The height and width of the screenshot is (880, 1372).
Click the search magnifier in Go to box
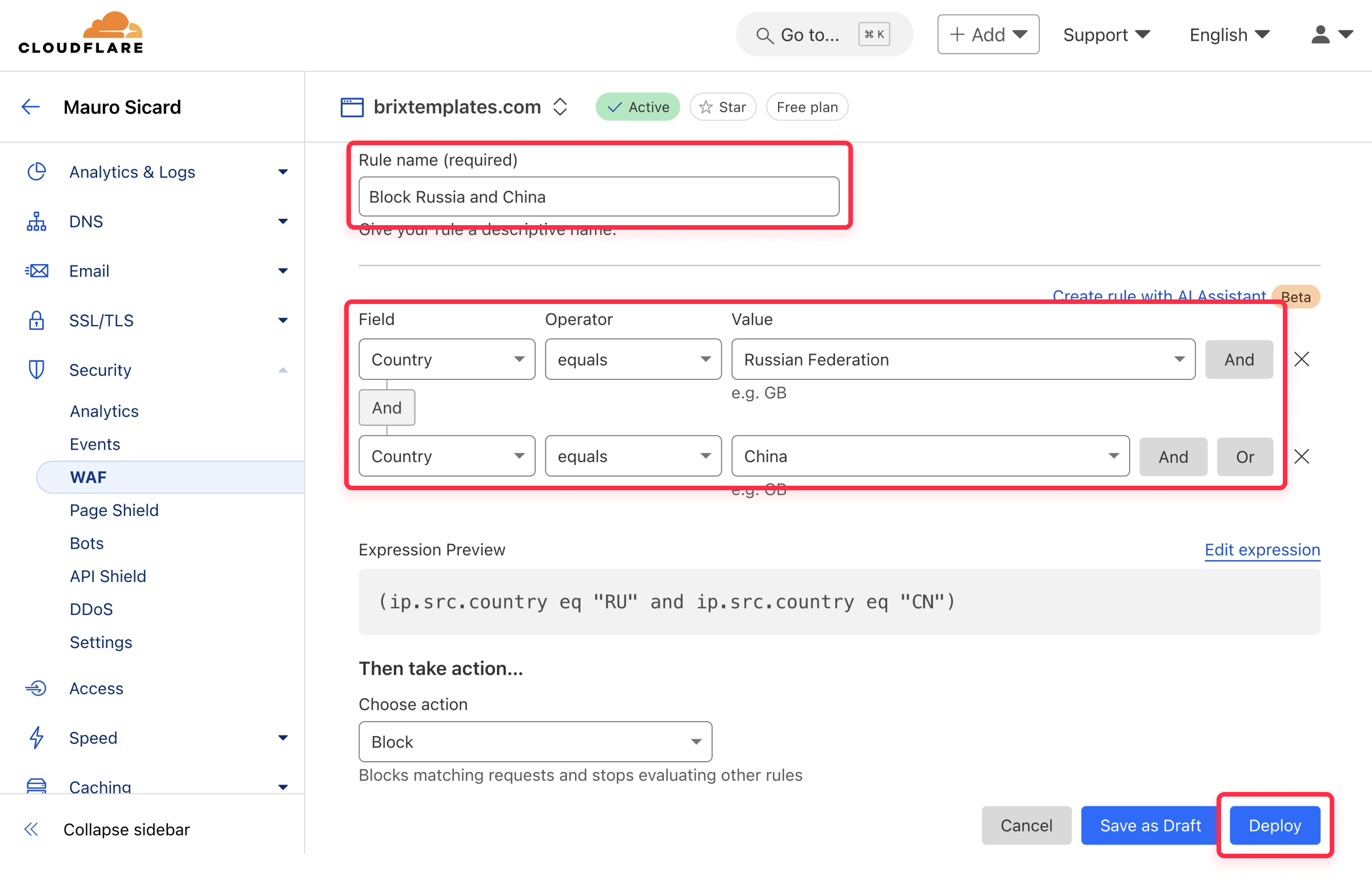(x=764, y=35)
